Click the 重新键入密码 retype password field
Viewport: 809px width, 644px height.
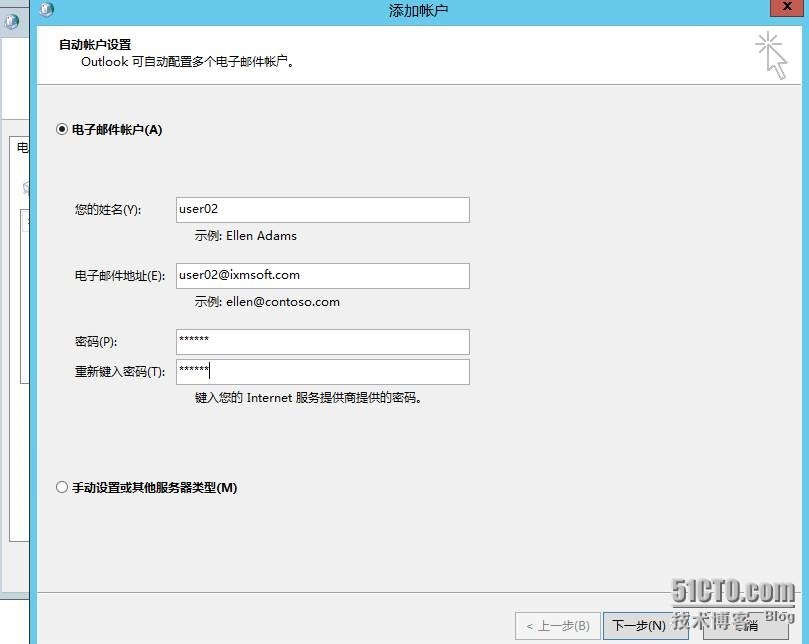[x=322, y=372]
